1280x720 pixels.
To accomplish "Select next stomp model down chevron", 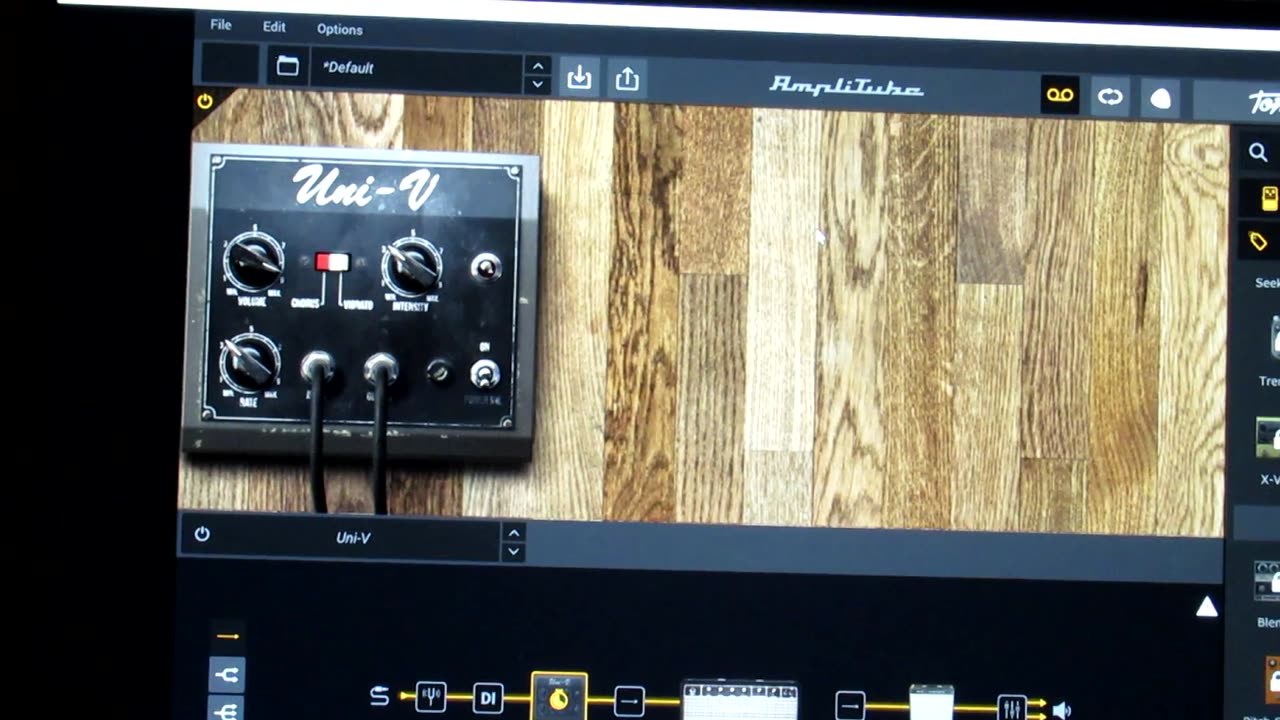I will click(x=513, y=551).
